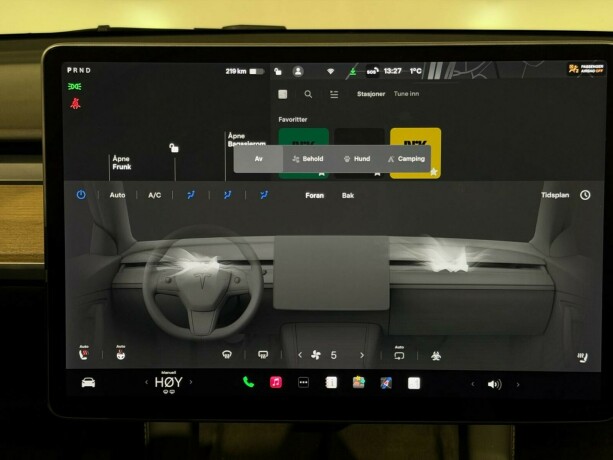Select the Stasjoner tab
The image size is (613, 460).
pos(371,94)
